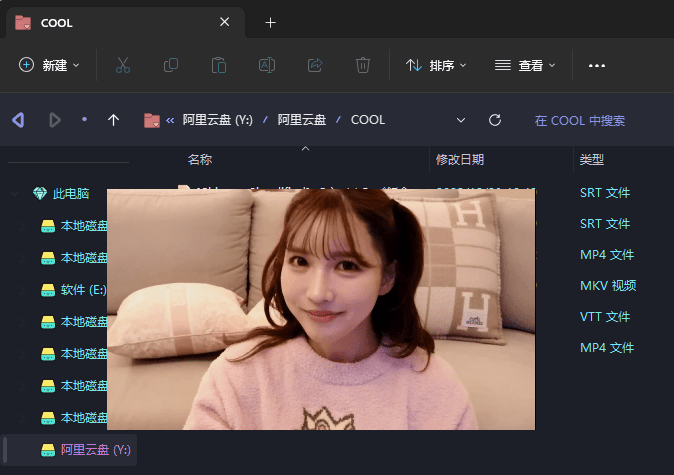Open the 查看 view dropdown
This screenshot has height=475, width=674.
[x=525, y=65]
